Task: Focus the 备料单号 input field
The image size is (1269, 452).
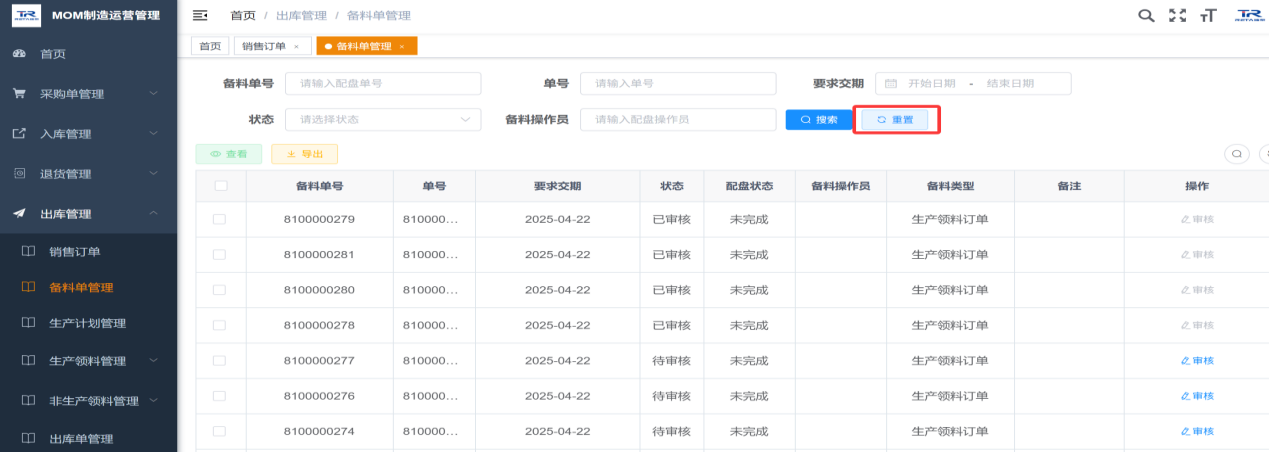Action: pos(383,83)
